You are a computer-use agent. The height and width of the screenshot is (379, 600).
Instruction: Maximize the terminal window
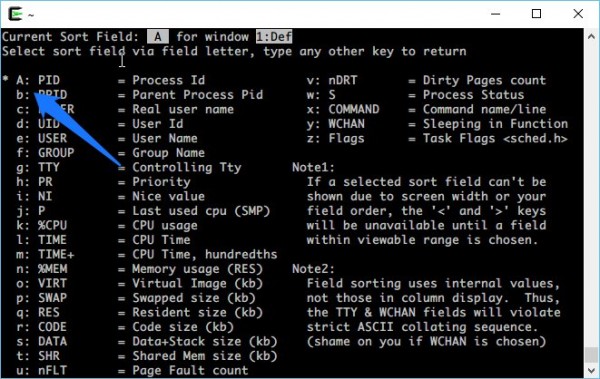(x=536, y=14)
